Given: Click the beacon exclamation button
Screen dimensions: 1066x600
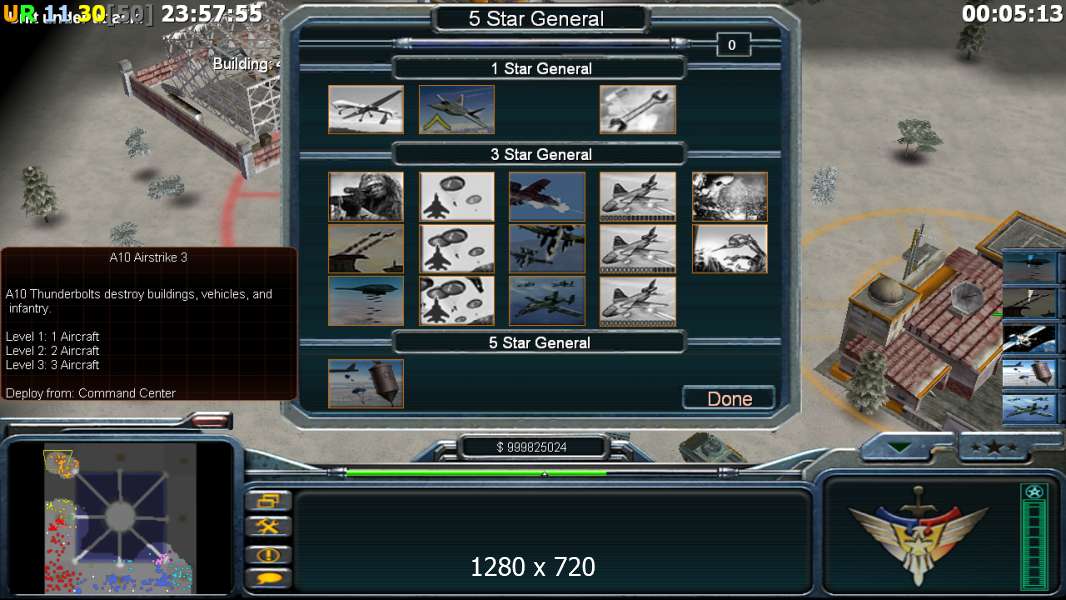Looking at the screenshot, I should (269, 554).
